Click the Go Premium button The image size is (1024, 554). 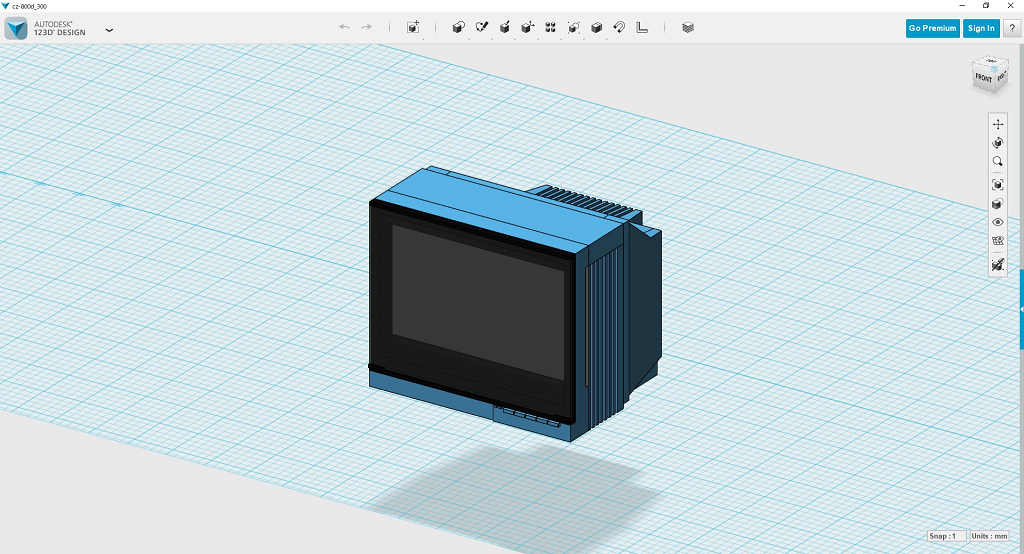coord(932,28)
